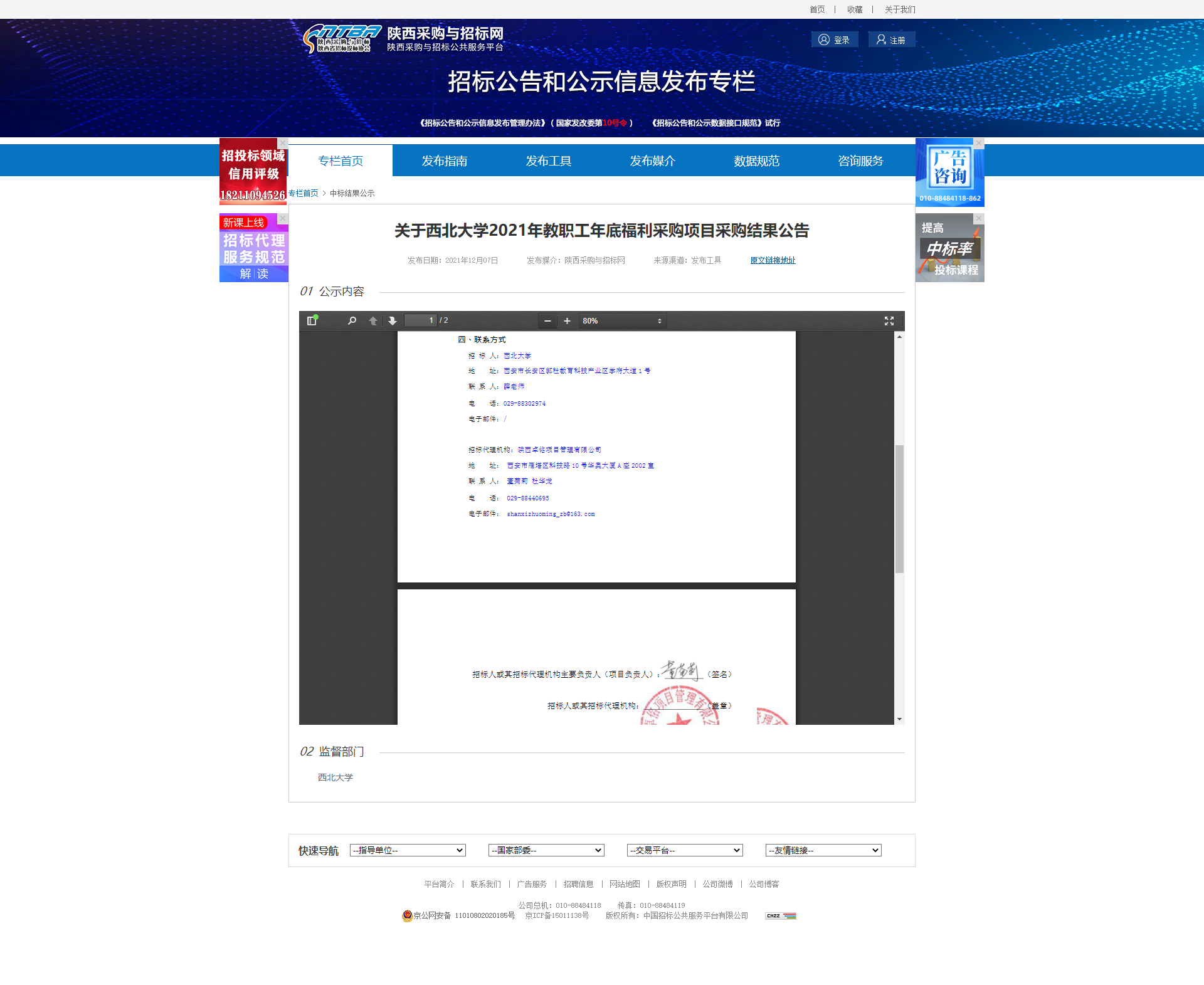
Task: Zoom in PDF with plus button
Action: [567, 321]
